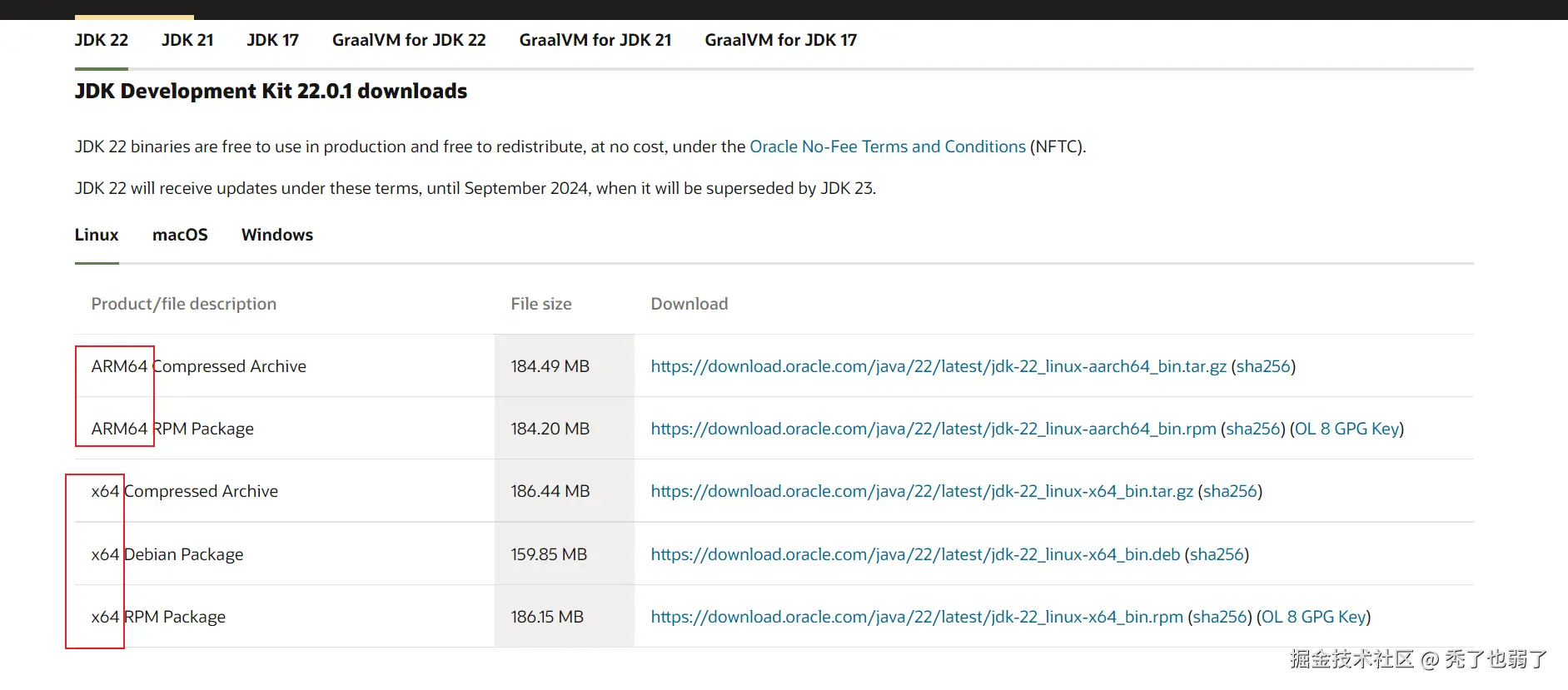This screenshot has height=690, width=1568.
Task: Click 'x64 Compressed Archive' description text
Action: point(185,491)
